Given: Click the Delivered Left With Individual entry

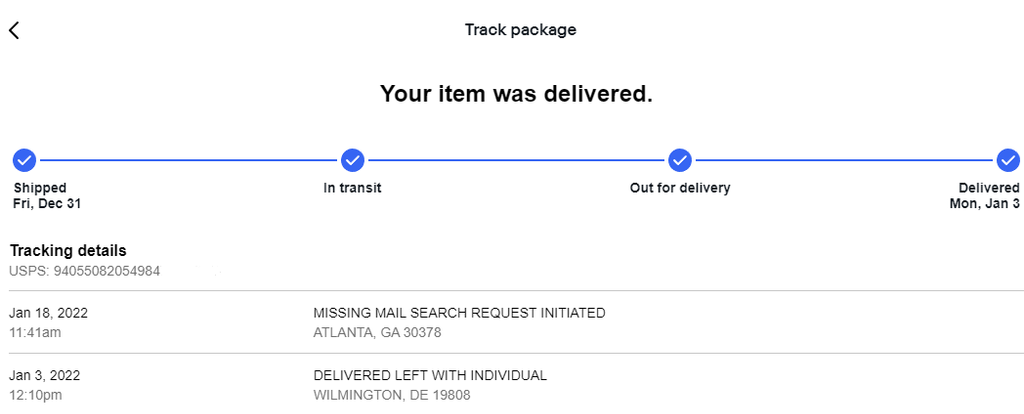Looking at the screenshot, I should [x=430, y=375].
